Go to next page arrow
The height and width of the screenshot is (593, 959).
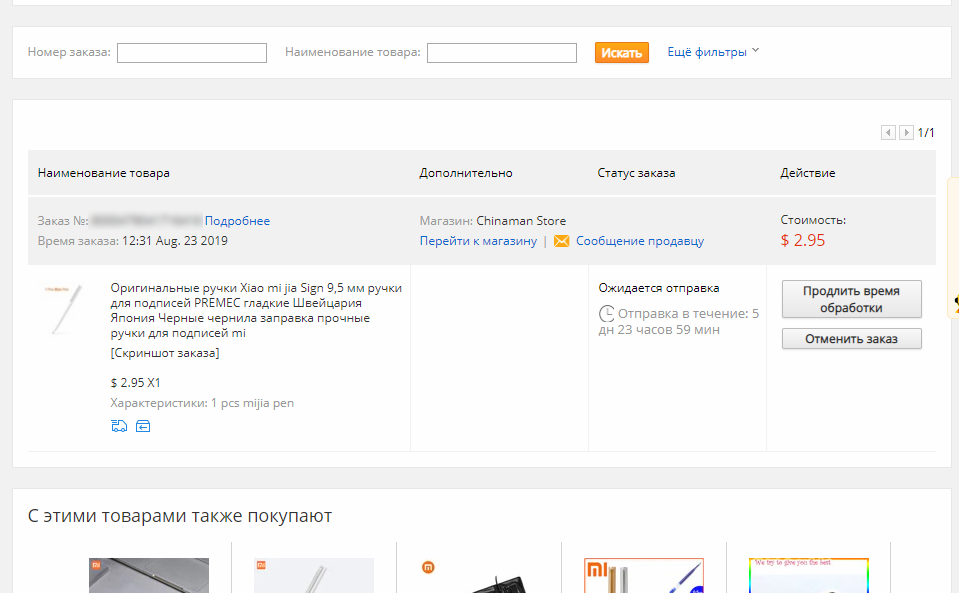tap(906, 132)
